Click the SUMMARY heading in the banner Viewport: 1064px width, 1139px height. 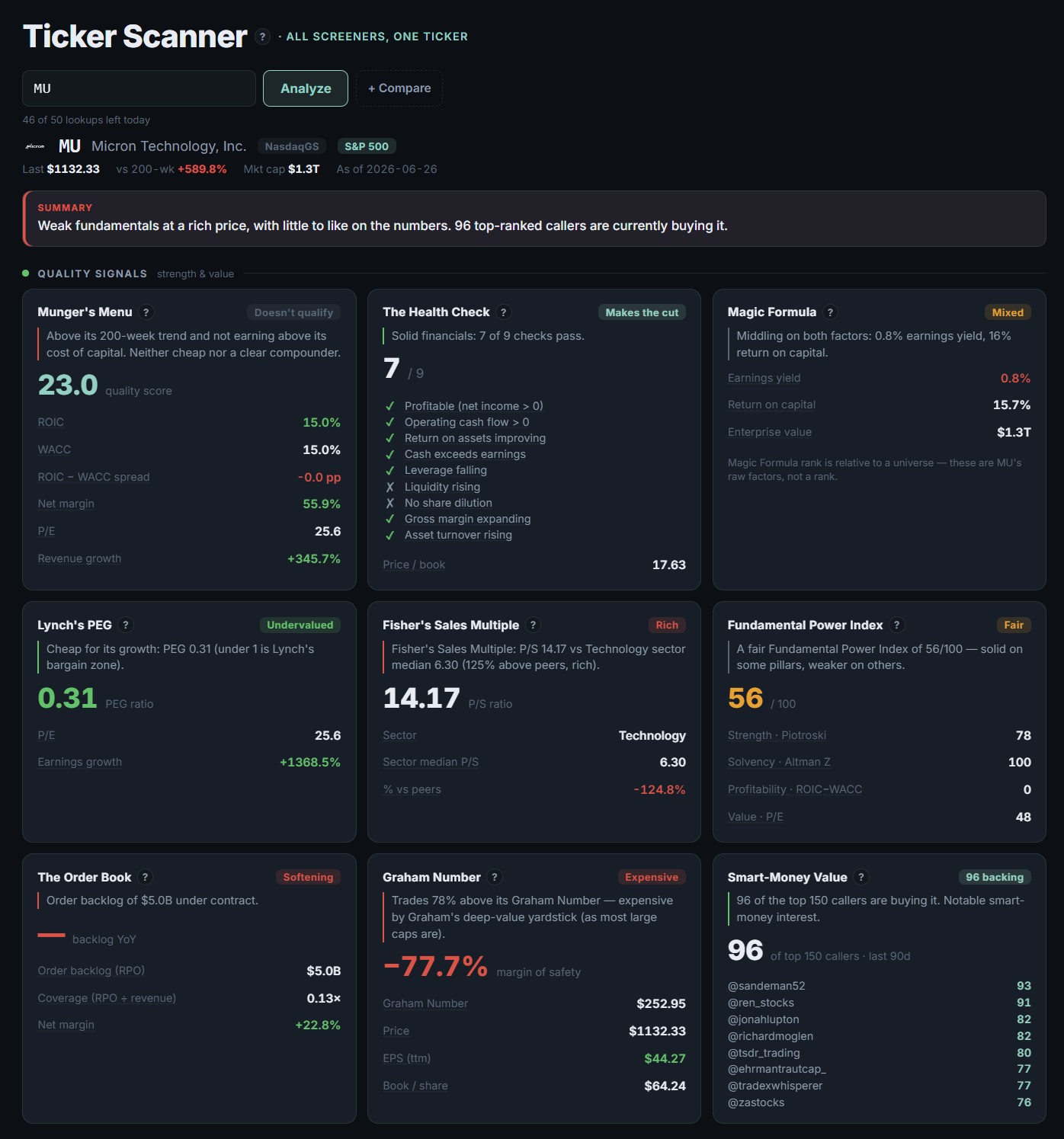65,207
